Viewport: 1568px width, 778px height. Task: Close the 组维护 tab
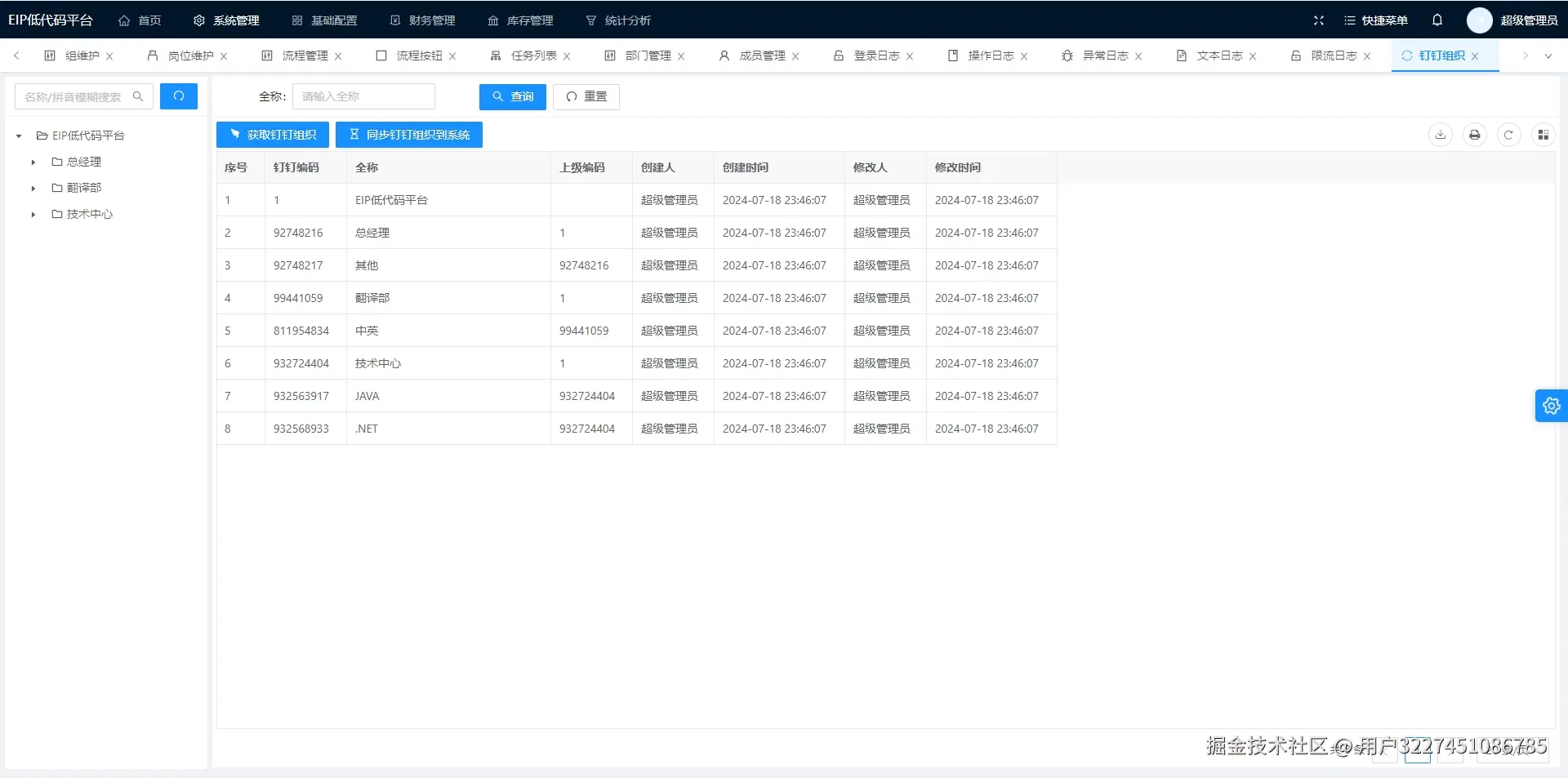[x=109, y=56]
